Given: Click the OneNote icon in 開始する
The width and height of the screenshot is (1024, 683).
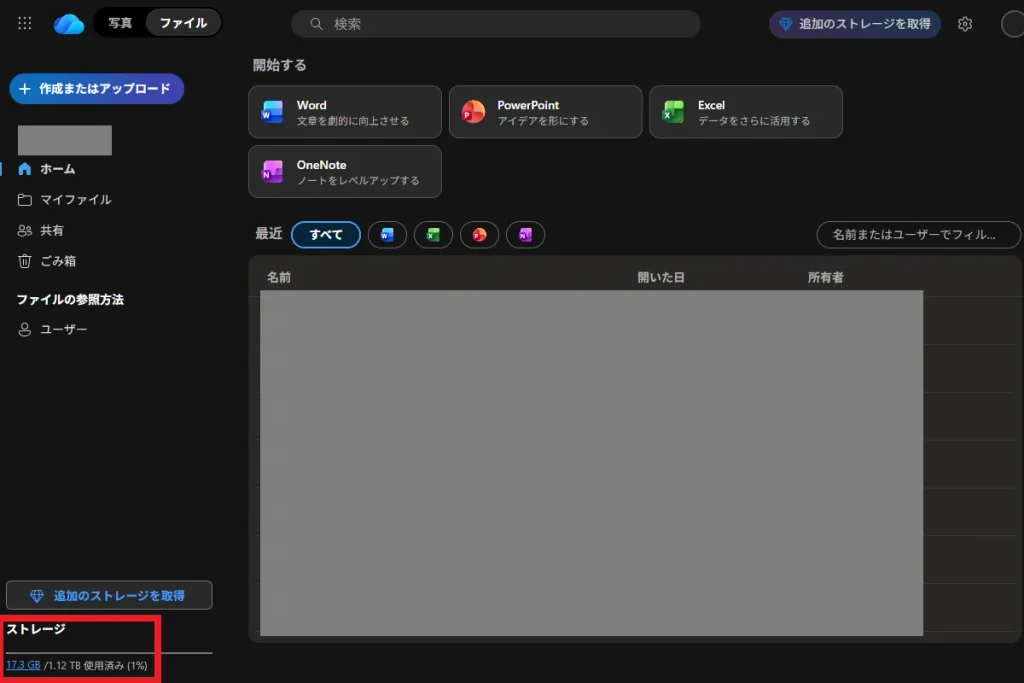Looking at the screenshot, I should pyautogui.click(x=272, y=172).
